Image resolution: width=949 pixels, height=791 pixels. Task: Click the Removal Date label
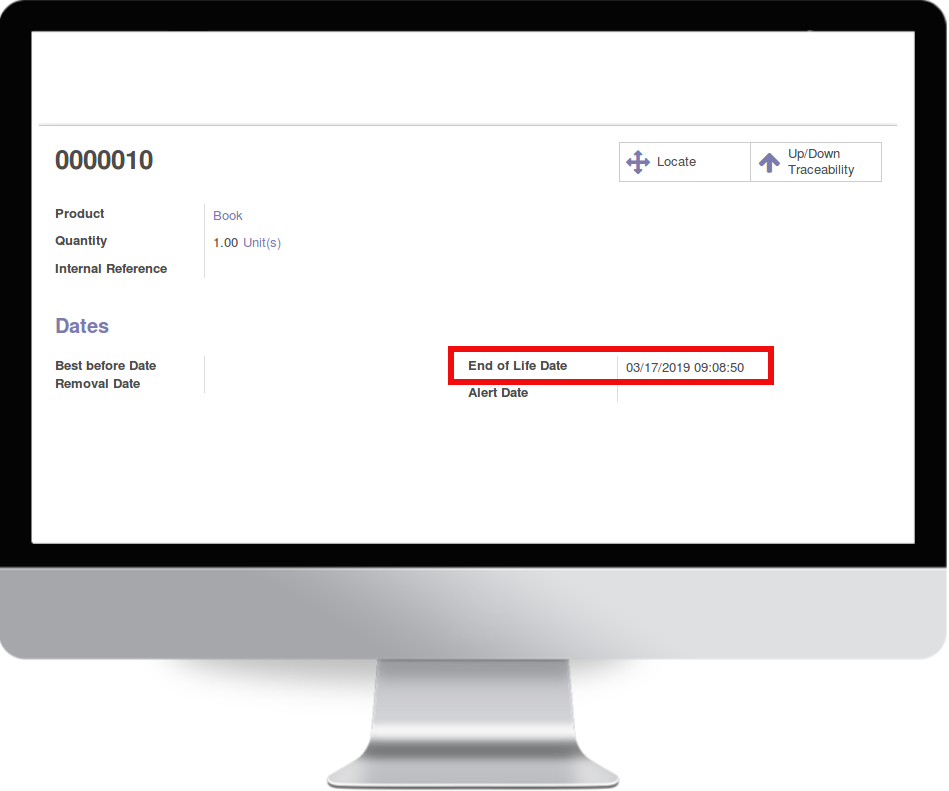point(97,384)
